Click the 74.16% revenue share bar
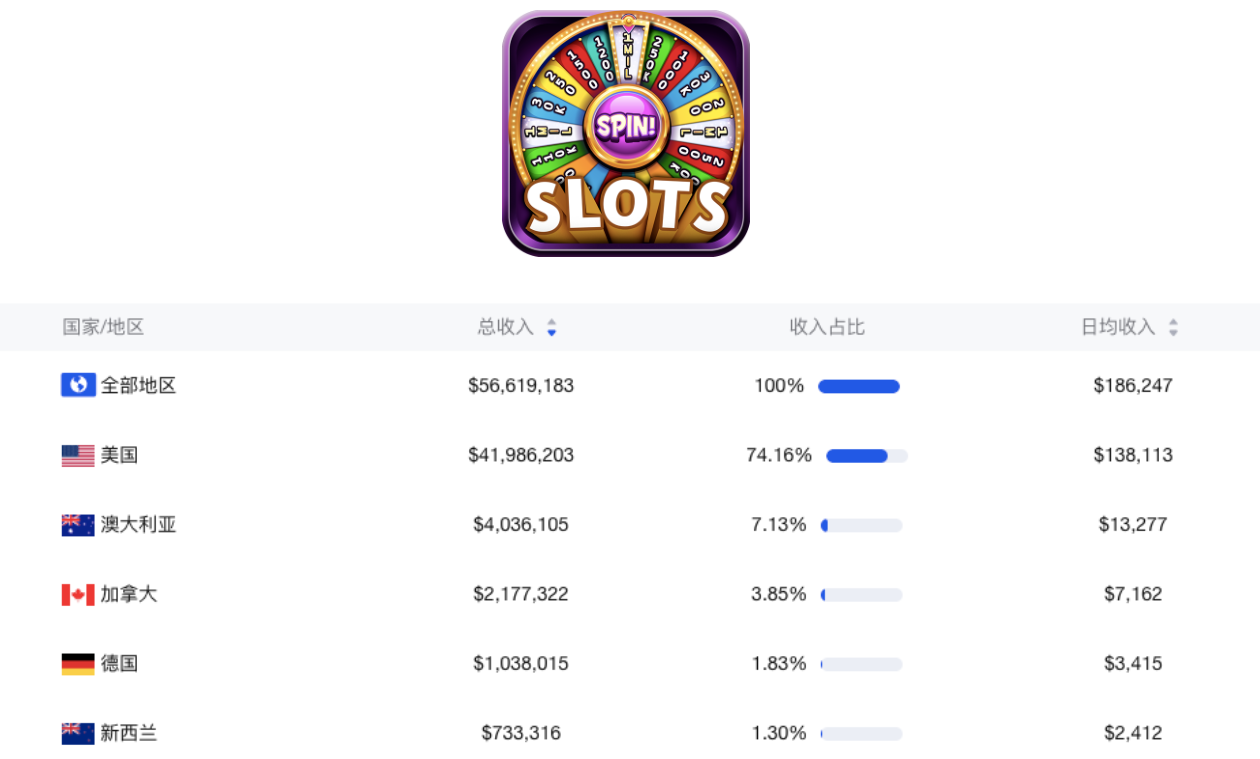 point(866,456)
